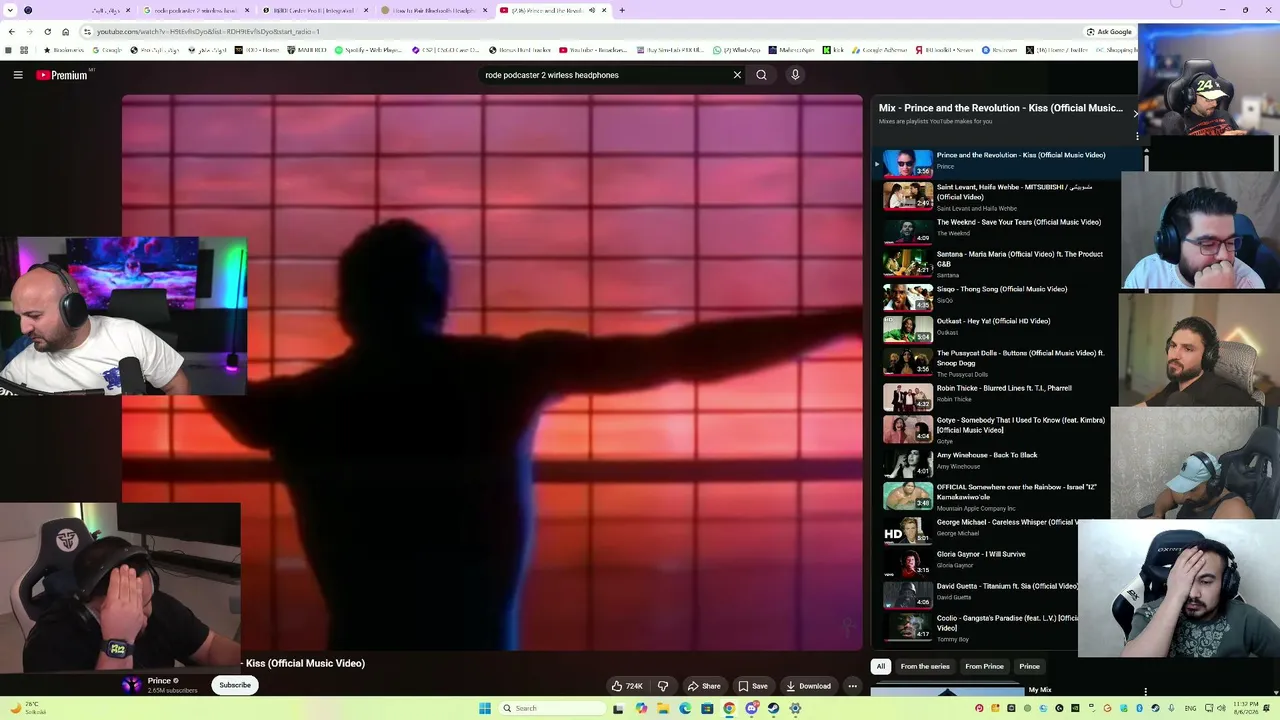This screenshot has width=1280, height=720.
Task: Clear the YouTube search box text
Action: tap(737, 75)
